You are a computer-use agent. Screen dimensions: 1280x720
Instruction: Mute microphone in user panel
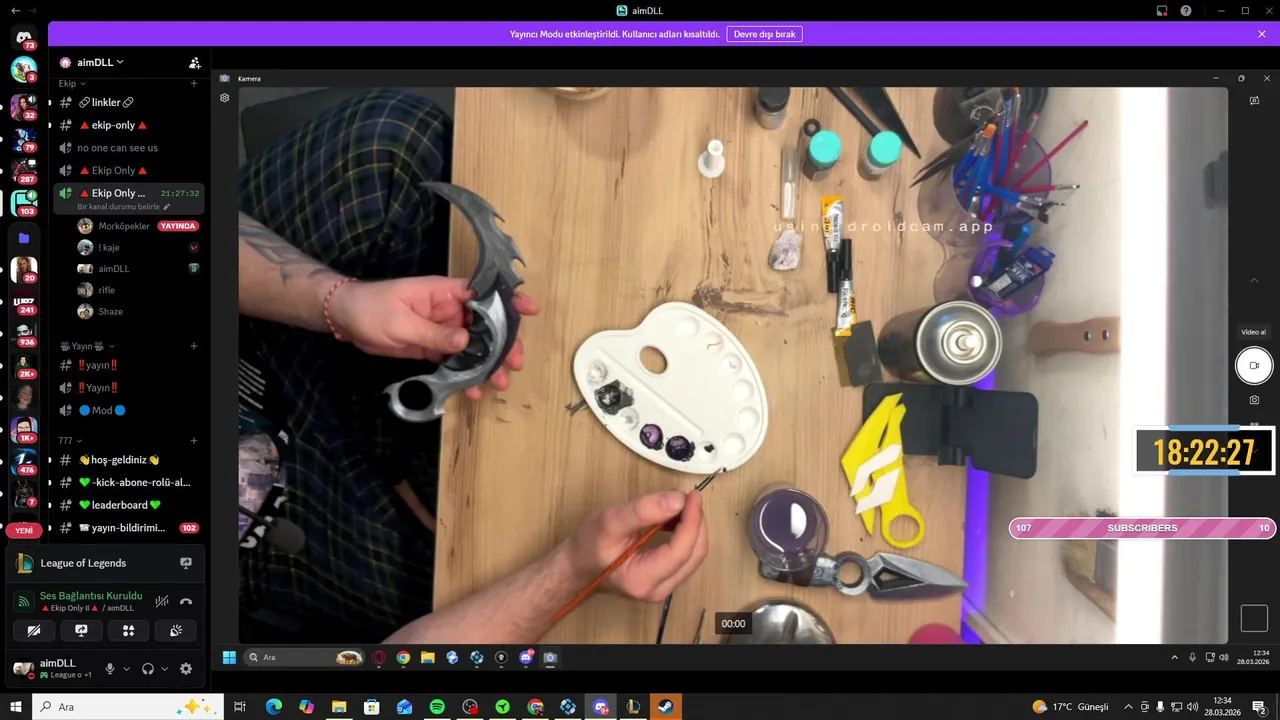[110, 669]
